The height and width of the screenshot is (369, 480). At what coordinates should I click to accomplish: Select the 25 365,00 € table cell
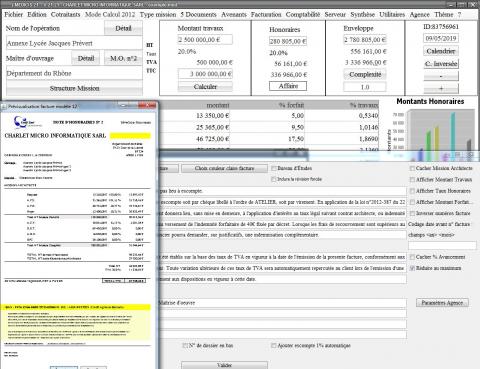(212, 127)
